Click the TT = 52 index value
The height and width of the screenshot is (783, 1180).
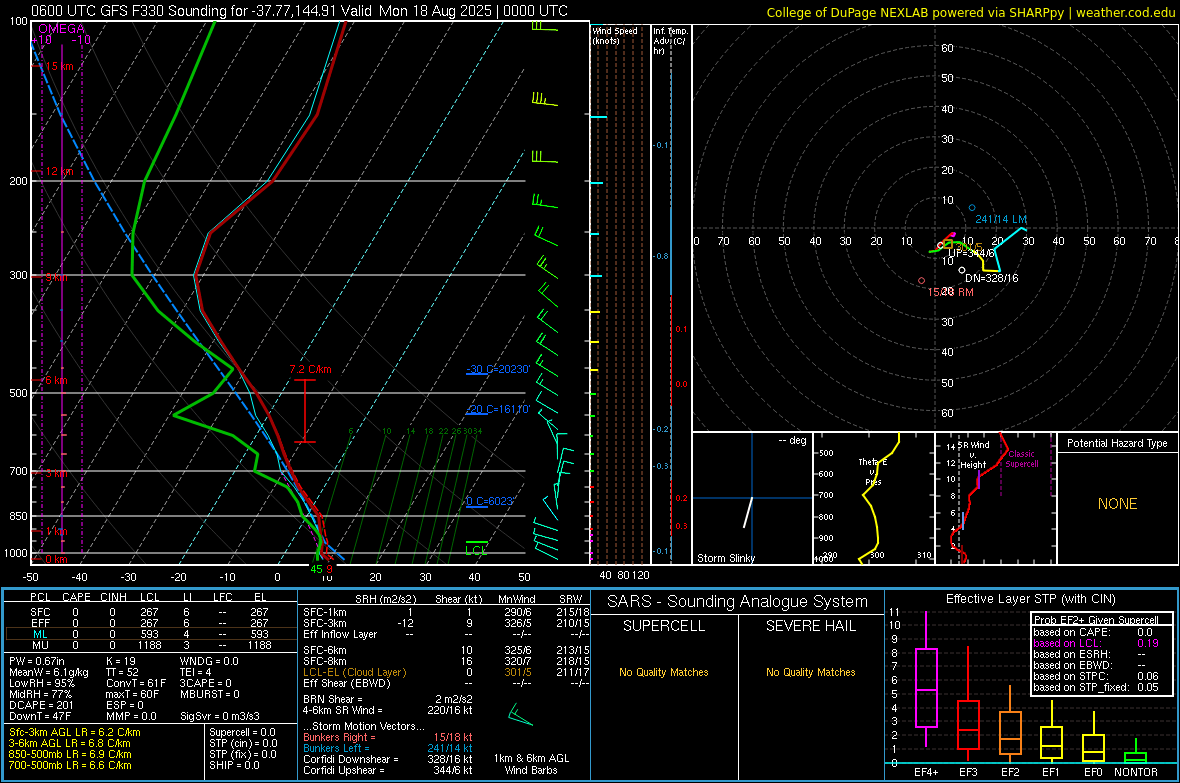tap(121, 672)
